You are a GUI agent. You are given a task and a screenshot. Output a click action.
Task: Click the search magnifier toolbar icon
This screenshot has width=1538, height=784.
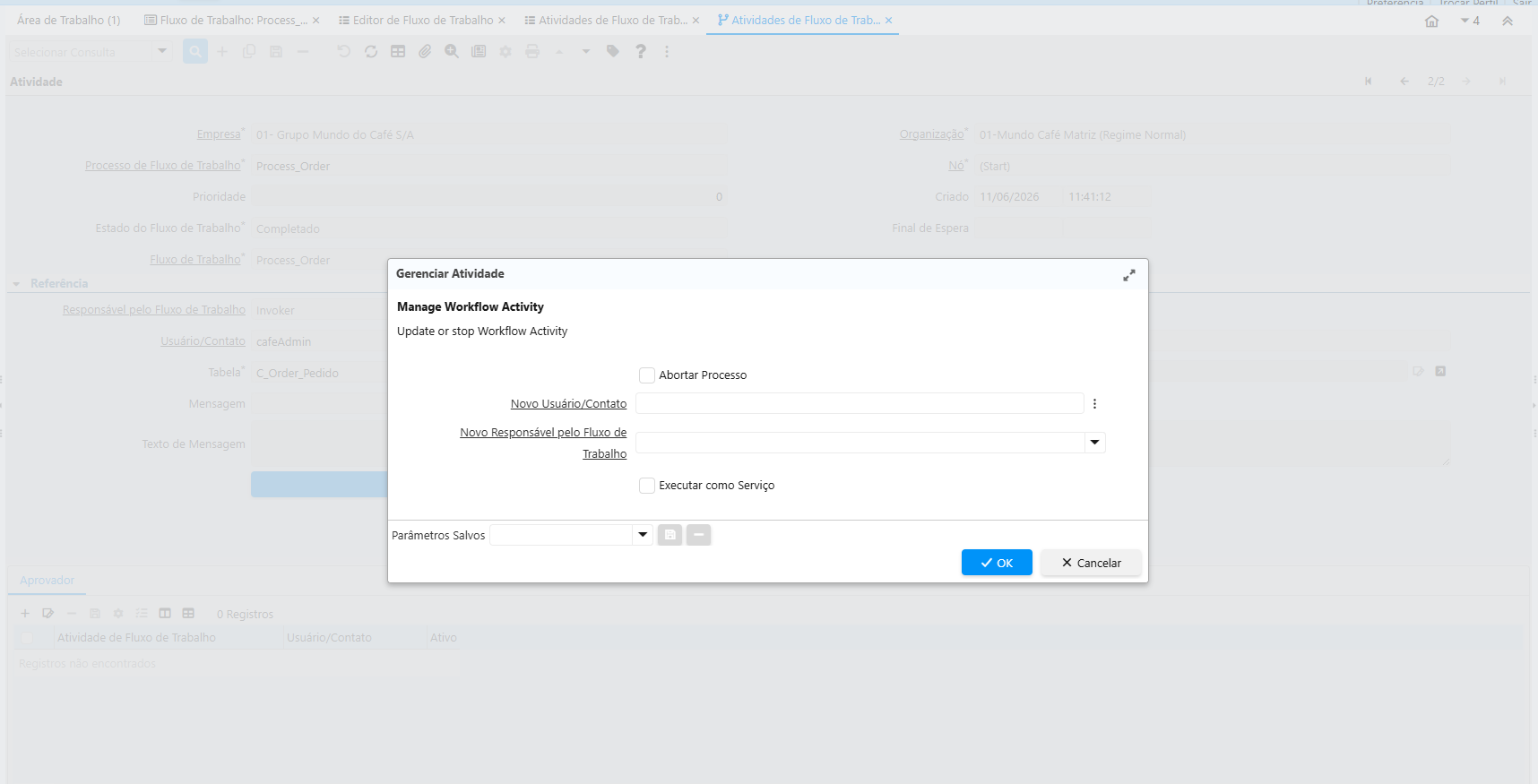point(195,52)
